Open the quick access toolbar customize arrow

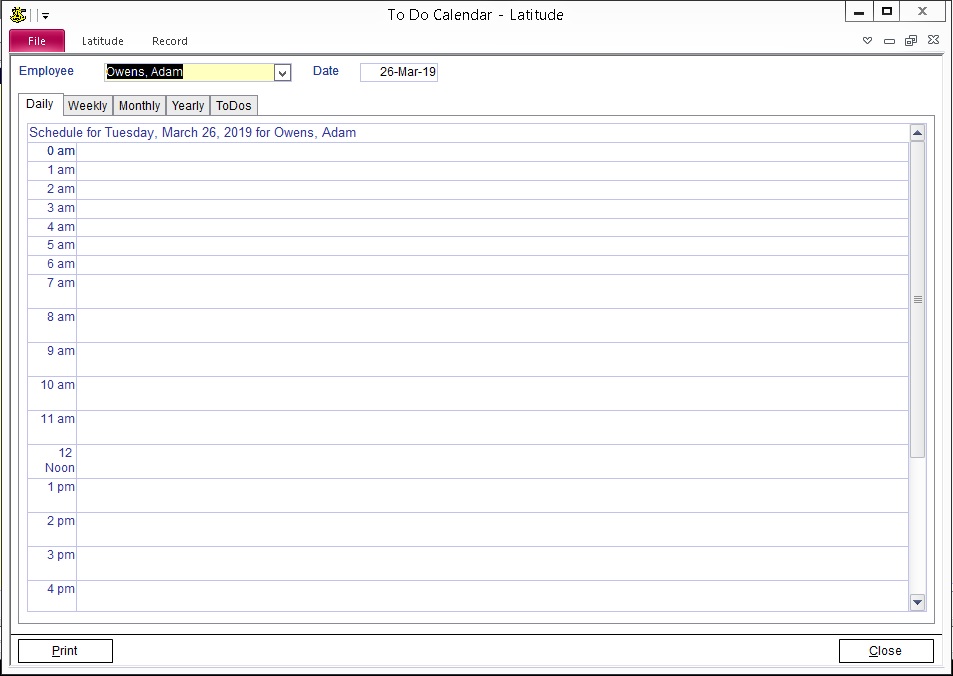click(x=45, y=16)
